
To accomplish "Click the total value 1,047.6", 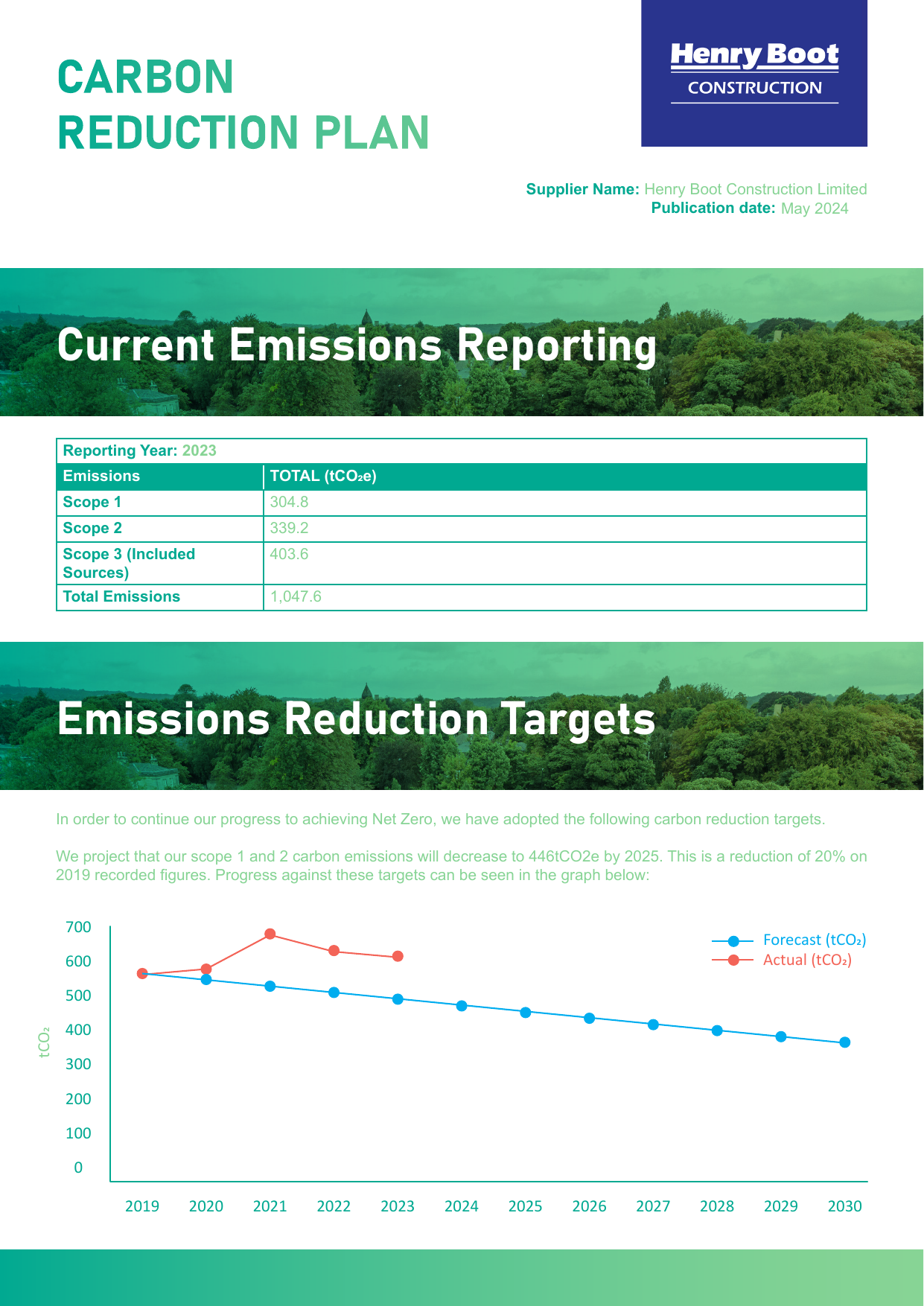I will tap(296, 597).
